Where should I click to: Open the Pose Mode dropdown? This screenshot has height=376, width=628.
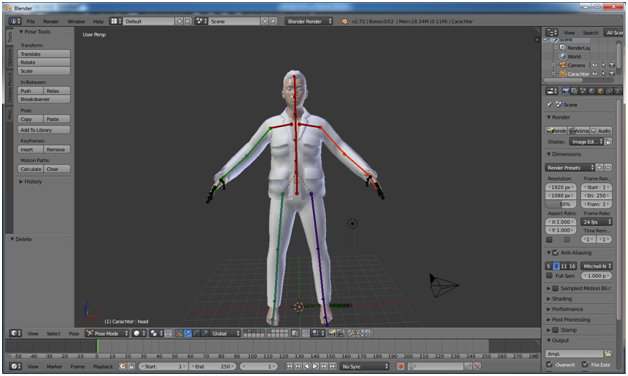(x=107, y=333)
